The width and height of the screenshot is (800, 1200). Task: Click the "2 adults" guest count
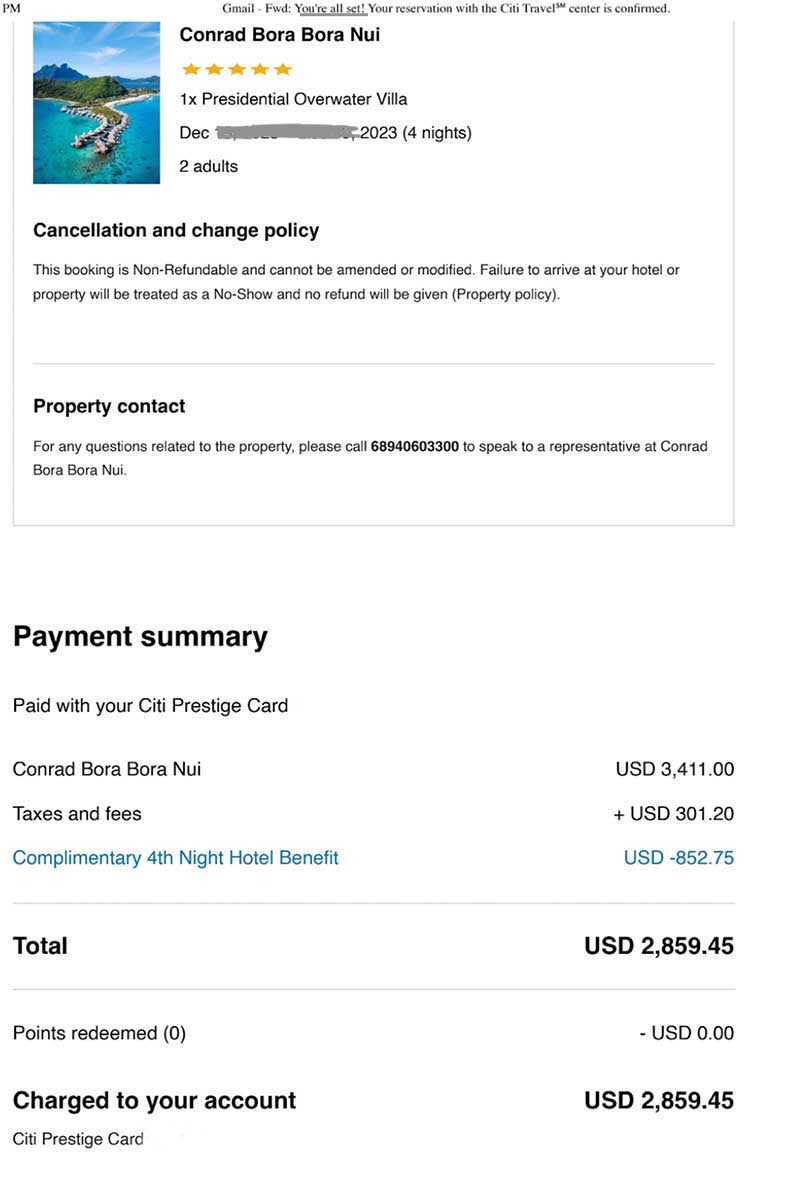click(x=208, y=167)
